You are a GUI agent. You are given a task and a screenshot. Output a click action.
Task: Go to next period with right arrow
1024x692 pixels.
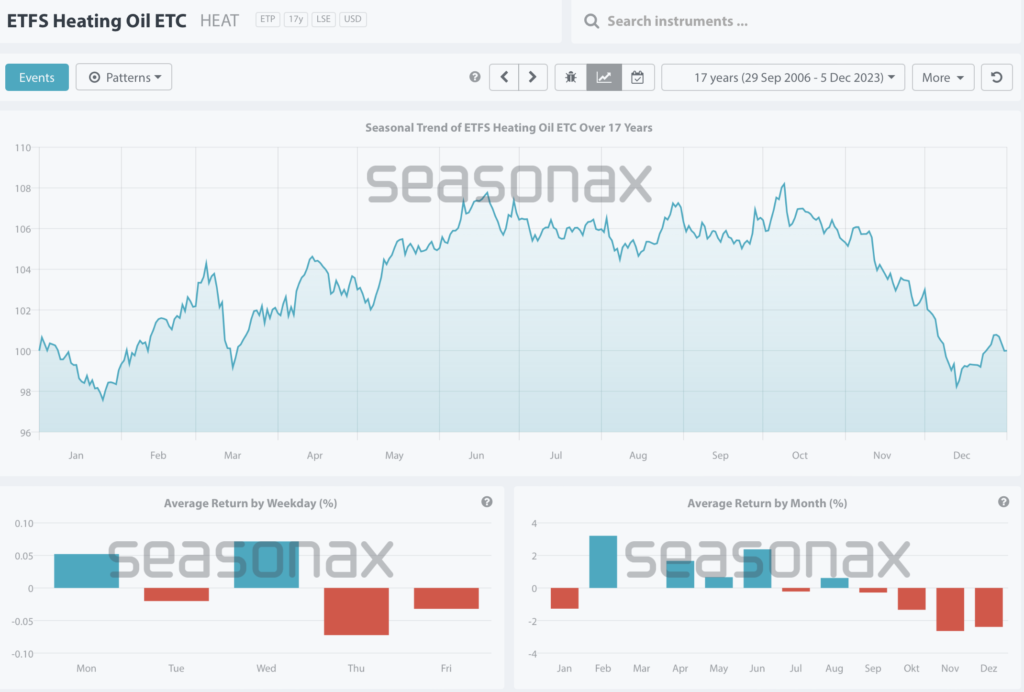point(533,77)
